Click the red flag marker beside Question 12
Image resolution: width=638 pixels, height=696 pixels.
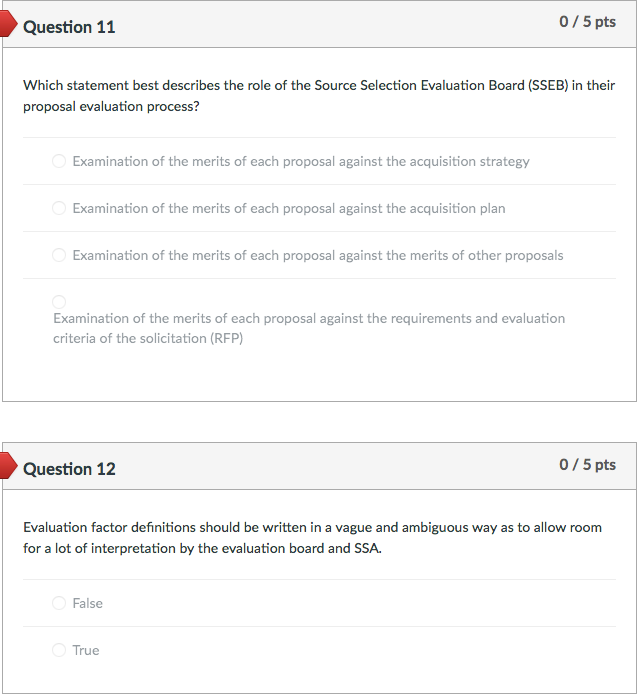click(8, 467)
